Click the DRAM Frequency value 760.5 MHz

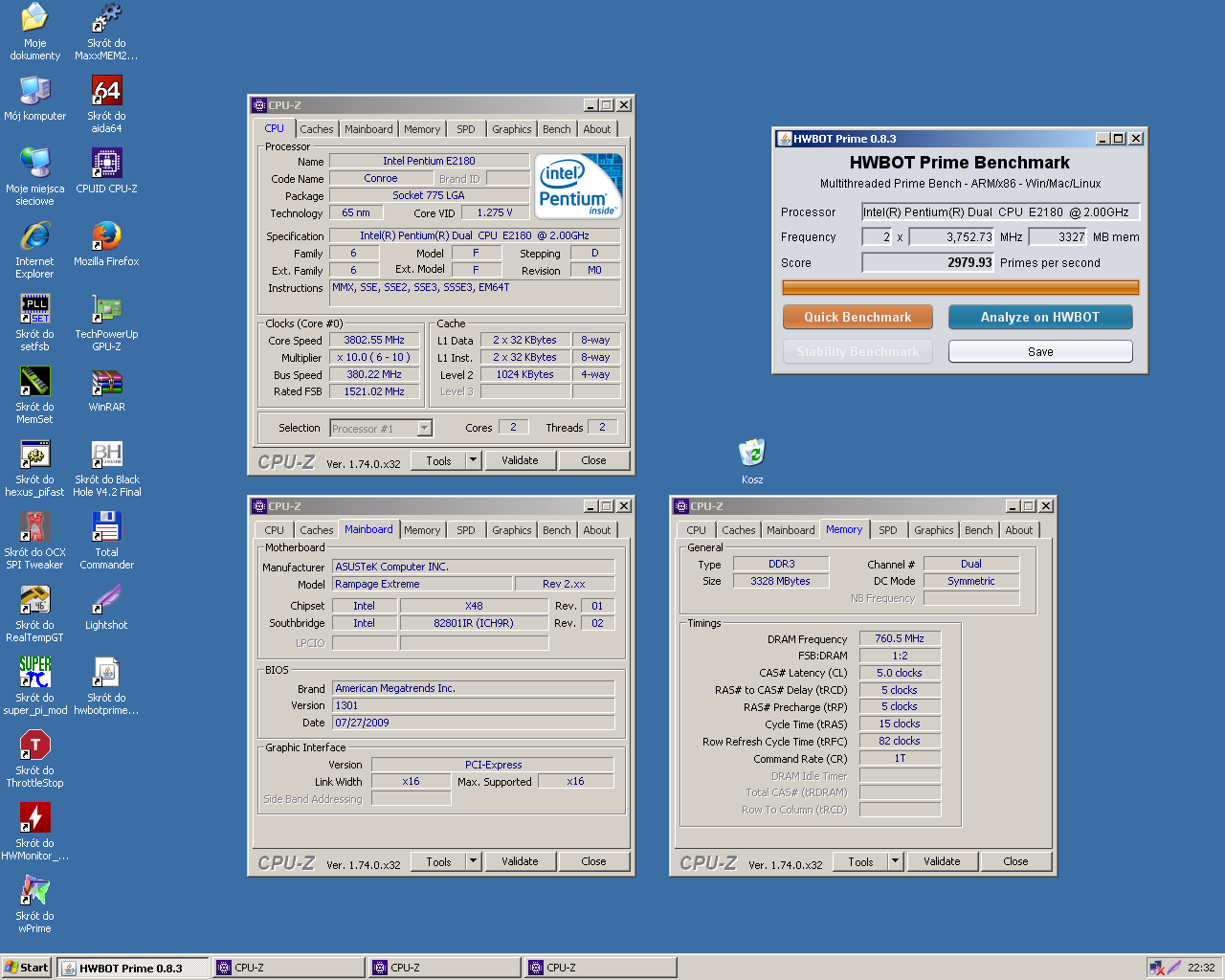tap(900, 638)
